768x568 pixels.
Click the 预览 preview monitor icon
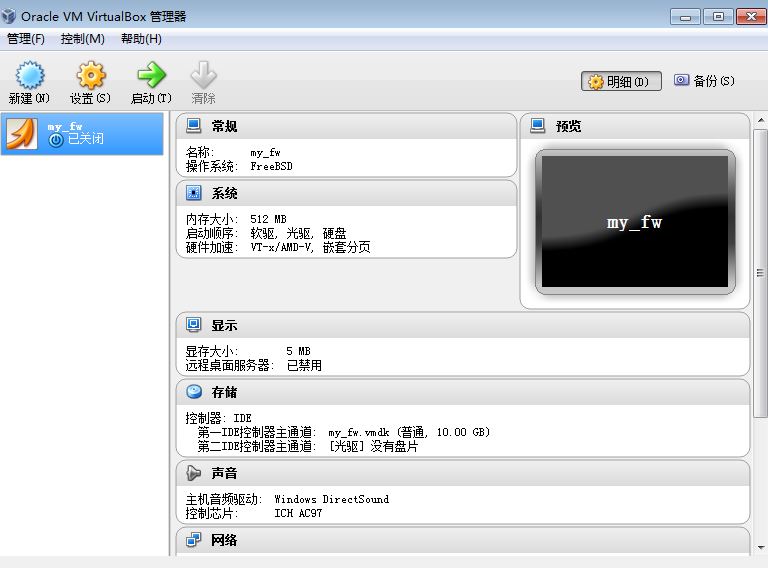(538, 126)
